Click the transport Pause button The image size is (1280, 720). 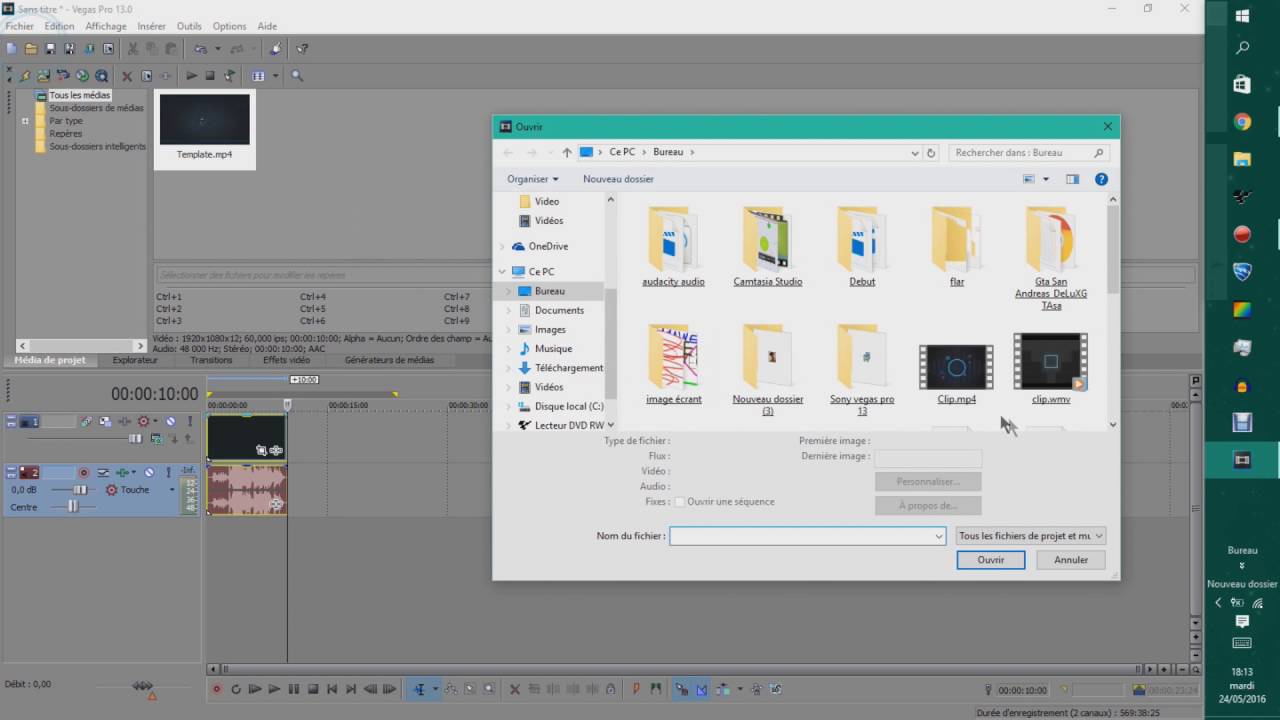click(x=293, y=689)
